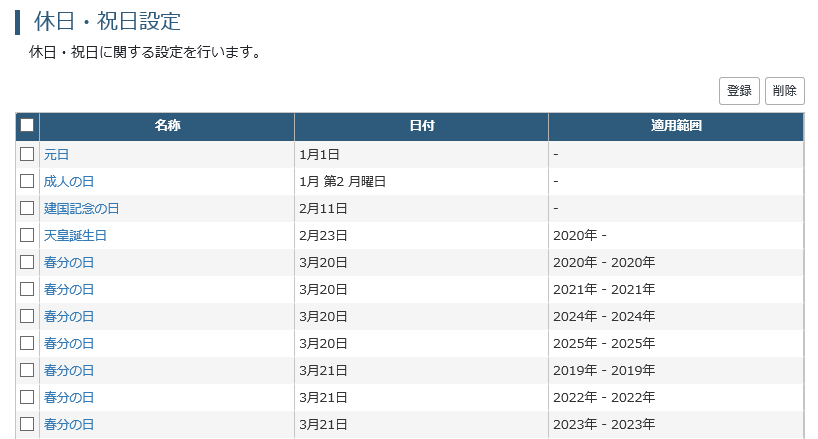Mark the 天皇誕生日 checkbox
This screenshot has width=818, height=439.
[27, 235]
